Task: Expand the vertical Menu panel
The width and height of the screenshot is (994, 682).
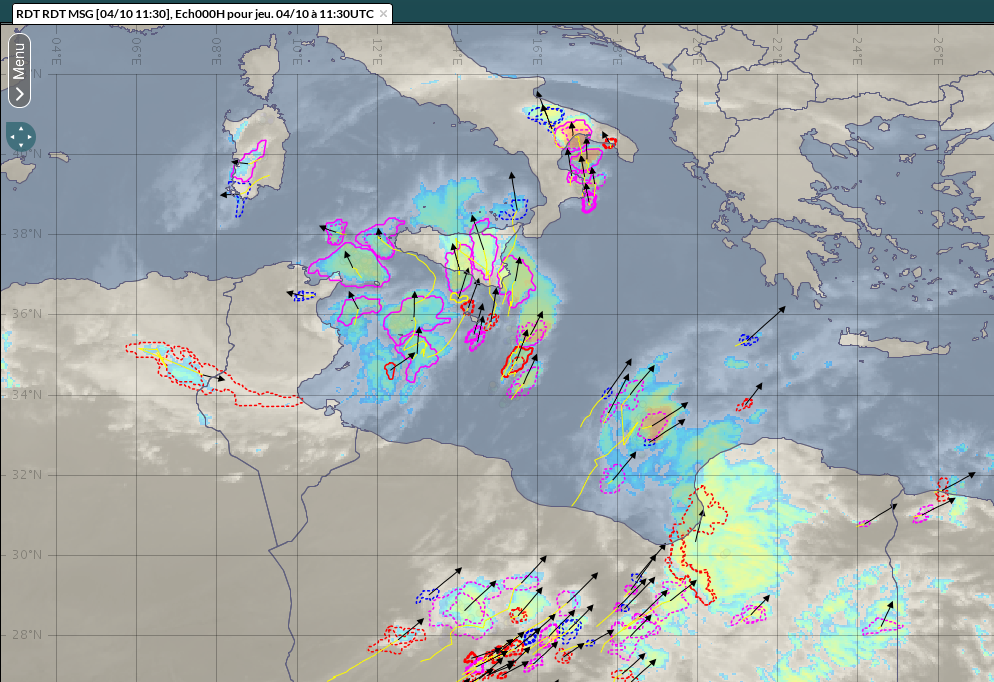Action: tap(19, 70)
